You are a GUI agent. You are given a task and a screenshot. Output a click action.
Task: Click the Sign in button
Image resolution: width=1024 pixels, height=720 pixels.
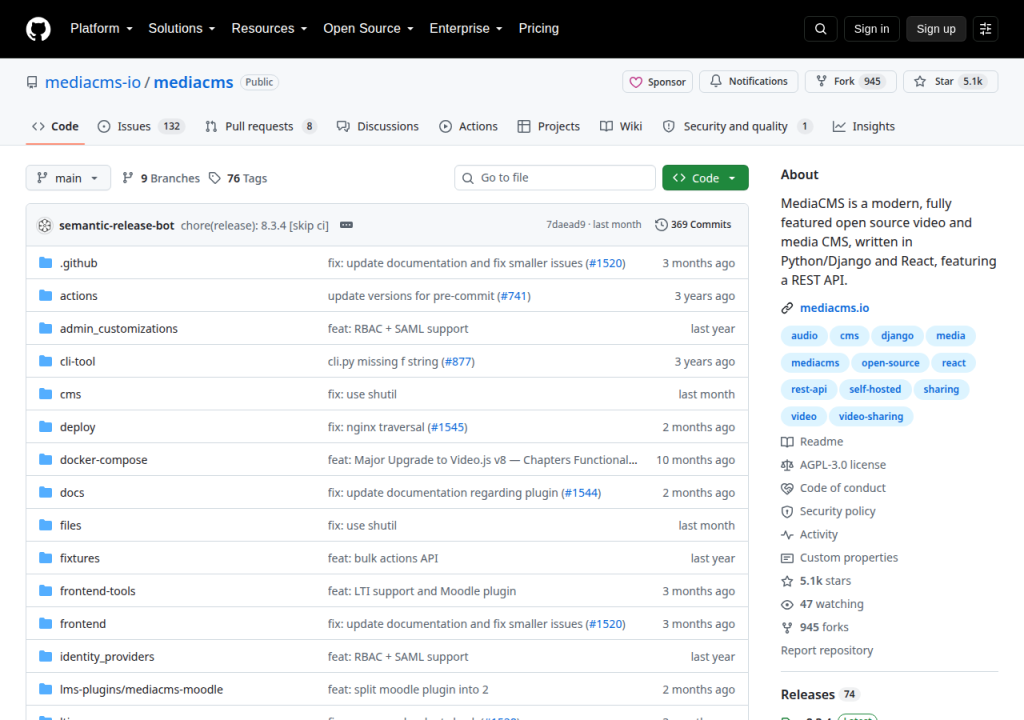[871, 29]
